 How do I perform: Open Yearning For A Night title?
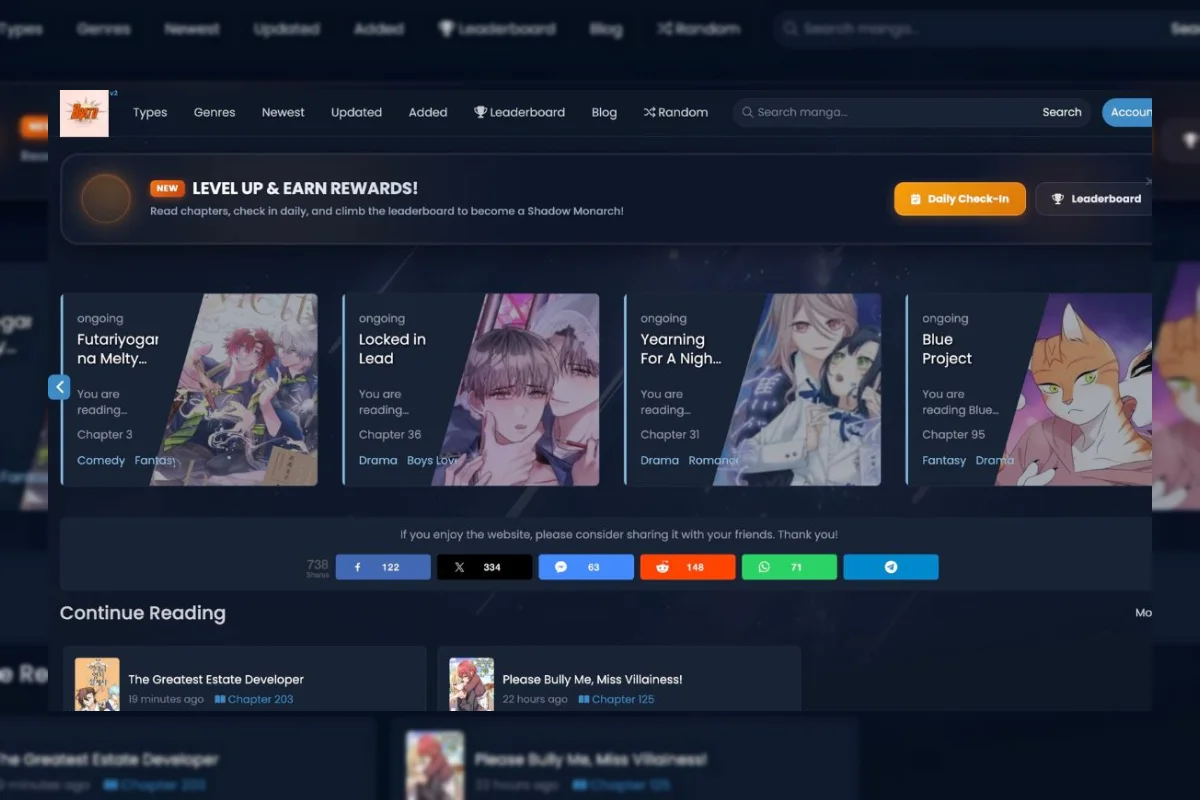pos(681,349)
